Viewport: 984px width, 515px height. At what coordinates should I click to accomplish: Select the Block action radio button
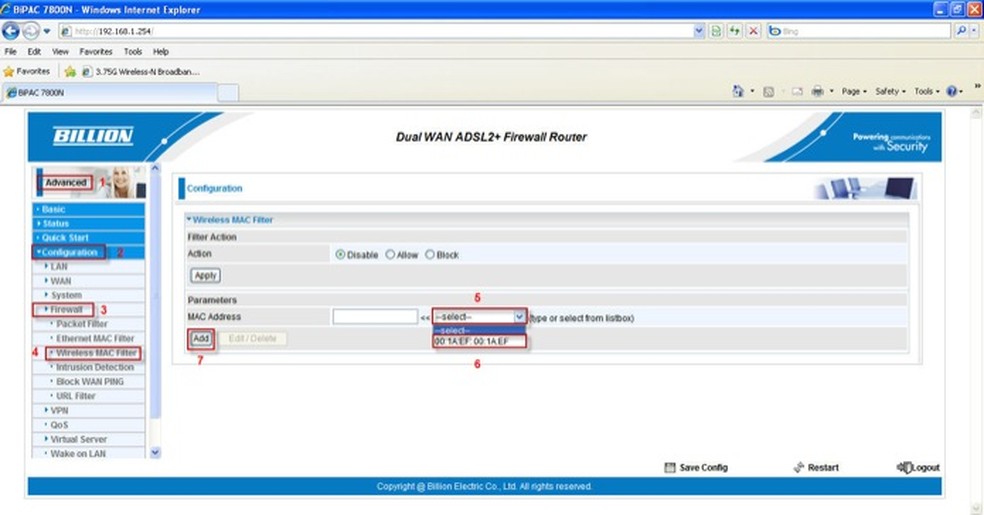coord(430,255)
